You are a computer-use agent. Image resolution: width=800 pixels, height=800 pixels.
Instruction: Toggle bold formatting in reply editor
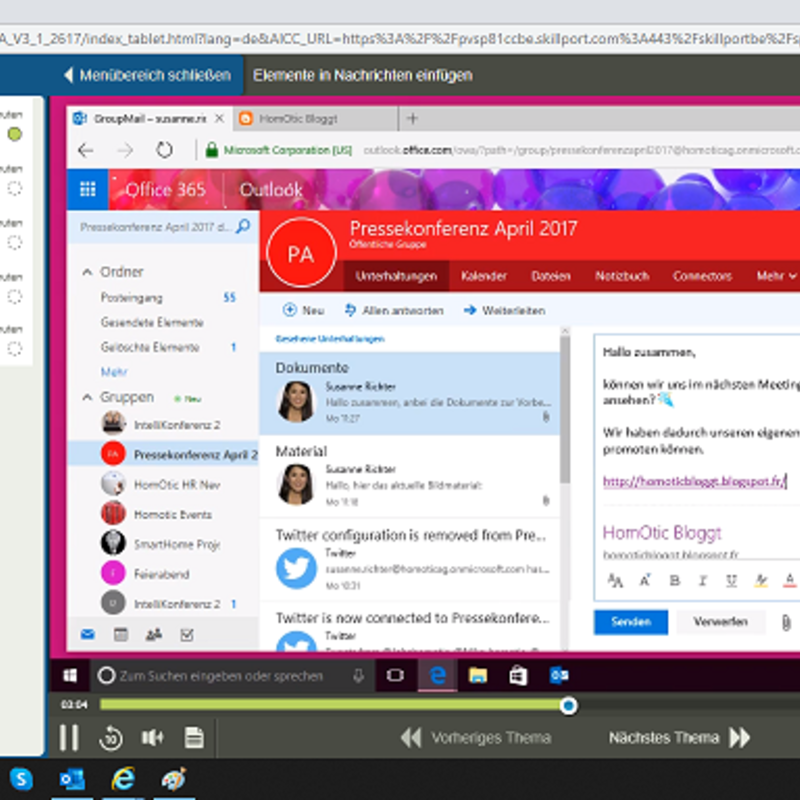click(674, 580)
